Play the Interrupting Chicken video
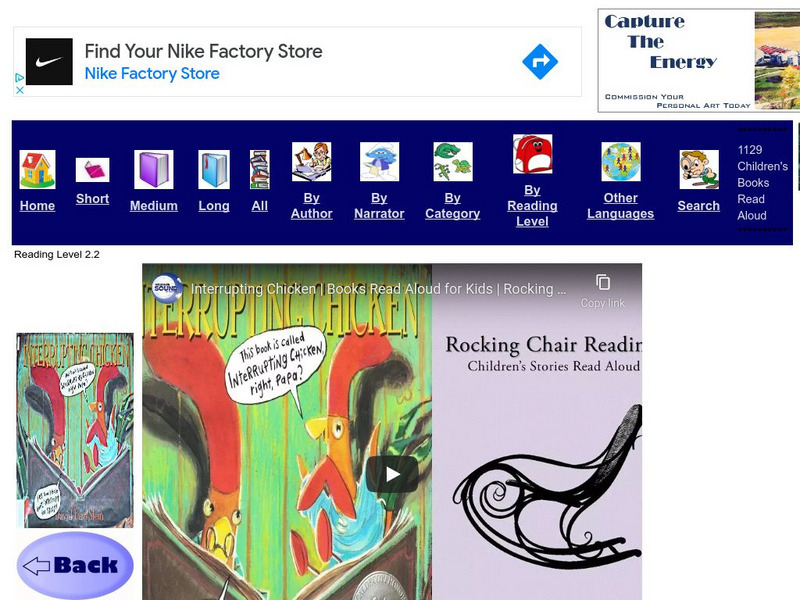Image resolution: width=800 pixels, height=600 pixels. click(x=392, y=474)
